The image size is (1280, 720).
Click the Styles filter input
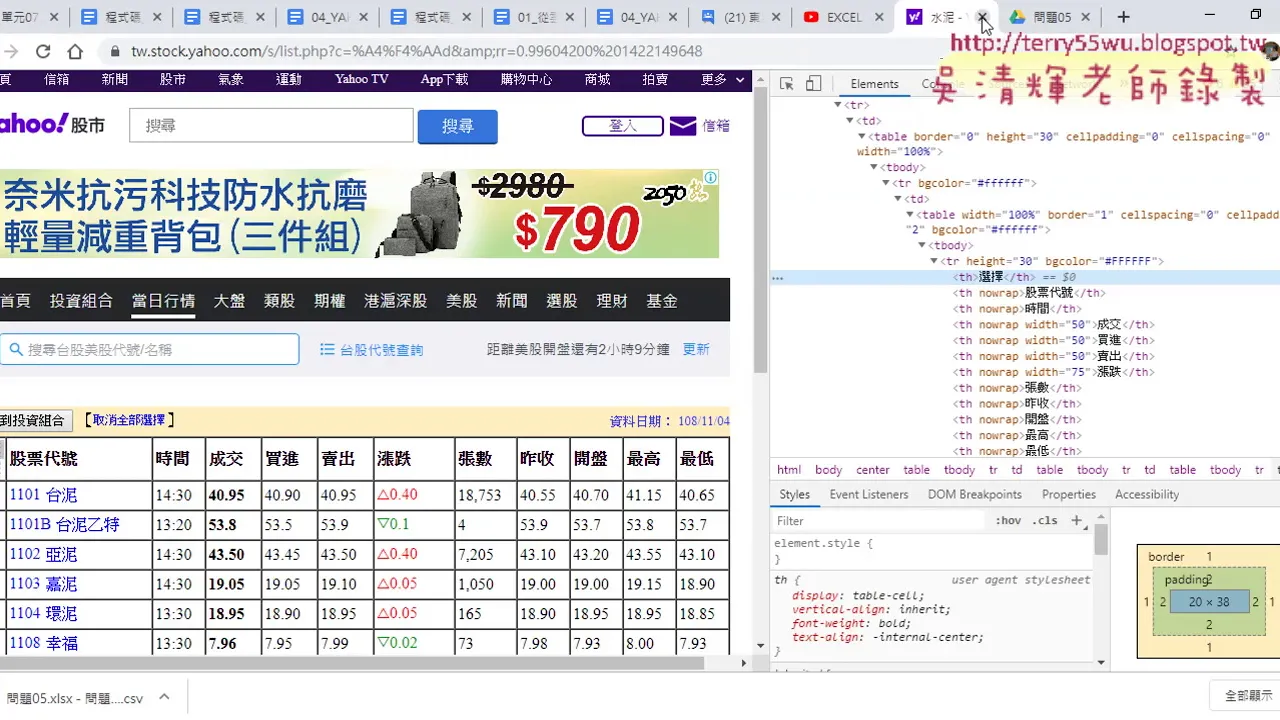(880, 521)
